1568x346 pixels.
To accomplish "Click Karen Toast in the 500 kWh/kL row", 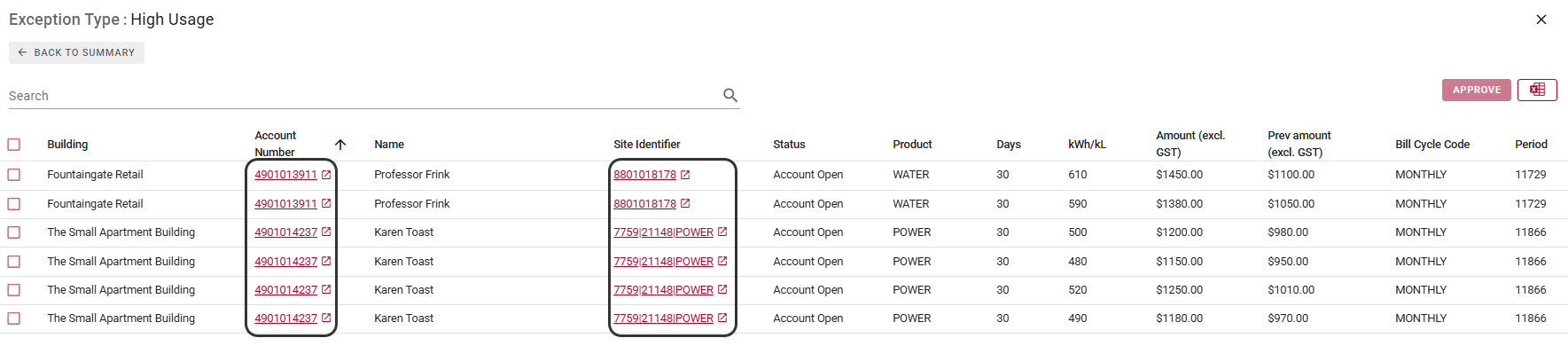I will click(x=404, y=232).
